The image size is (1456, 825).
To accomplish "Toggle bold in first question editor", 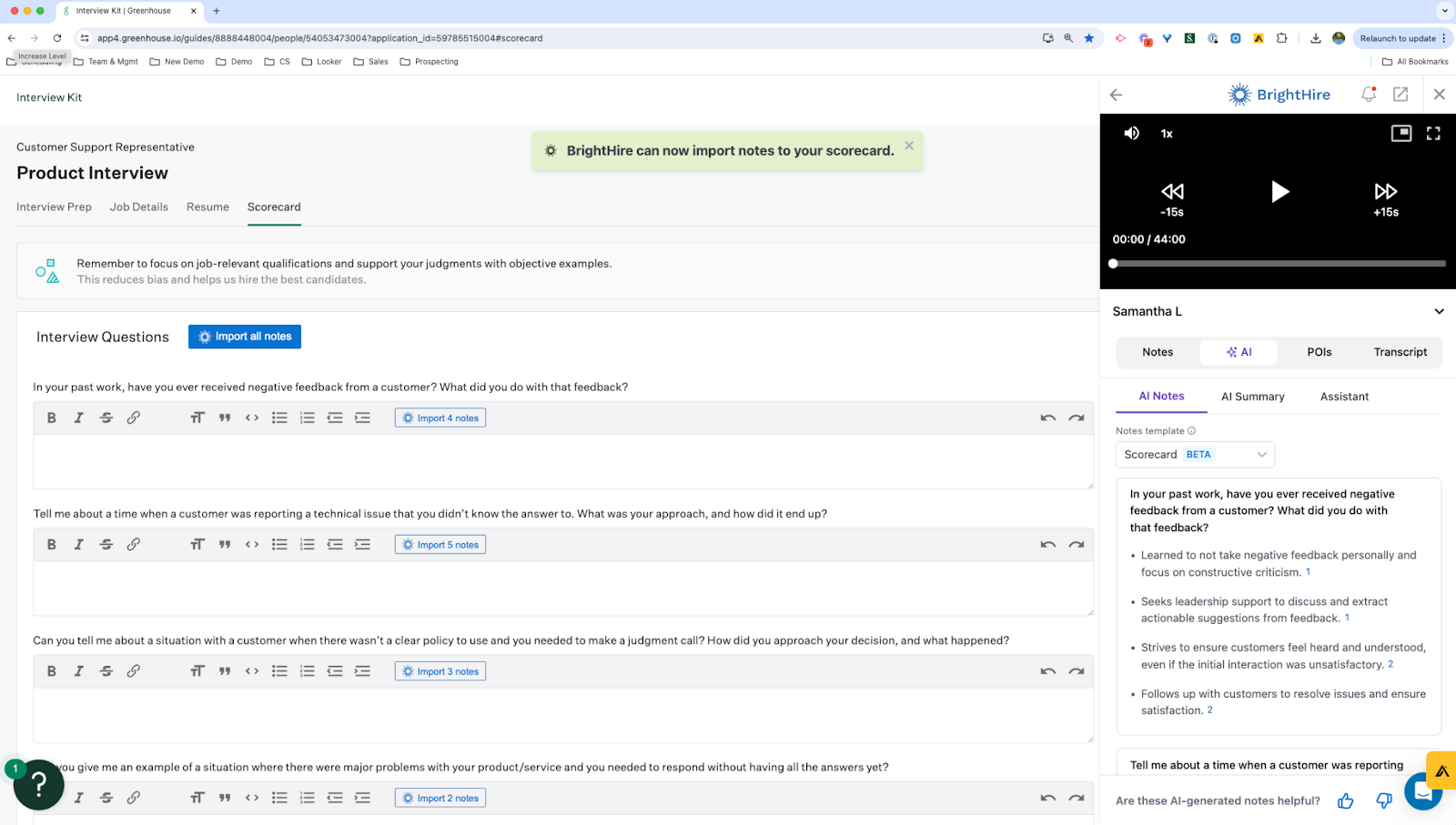I will click(52, 418).
